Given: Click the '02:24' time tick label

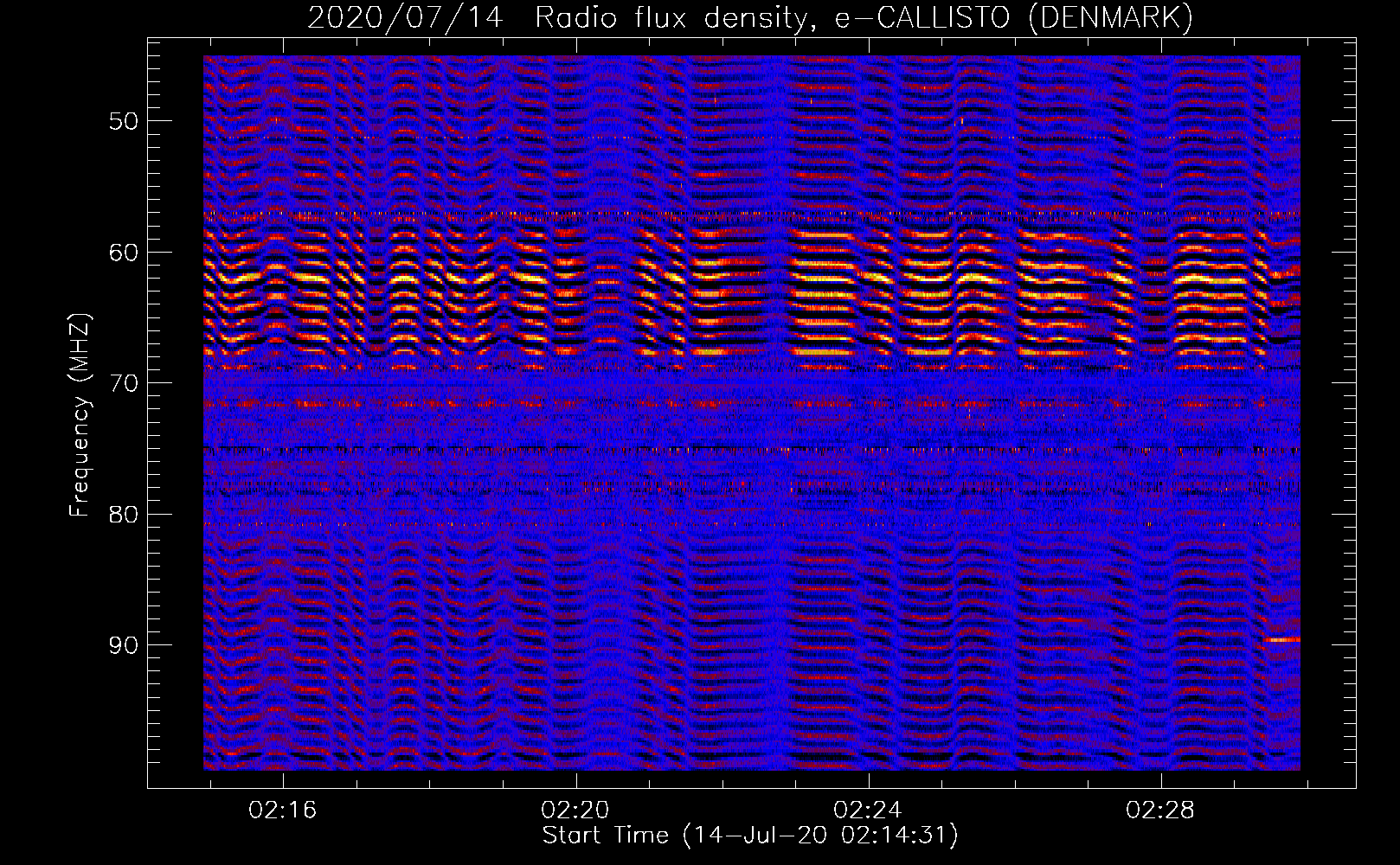Looking at the screenshot, I should click(x=868, y=811).
